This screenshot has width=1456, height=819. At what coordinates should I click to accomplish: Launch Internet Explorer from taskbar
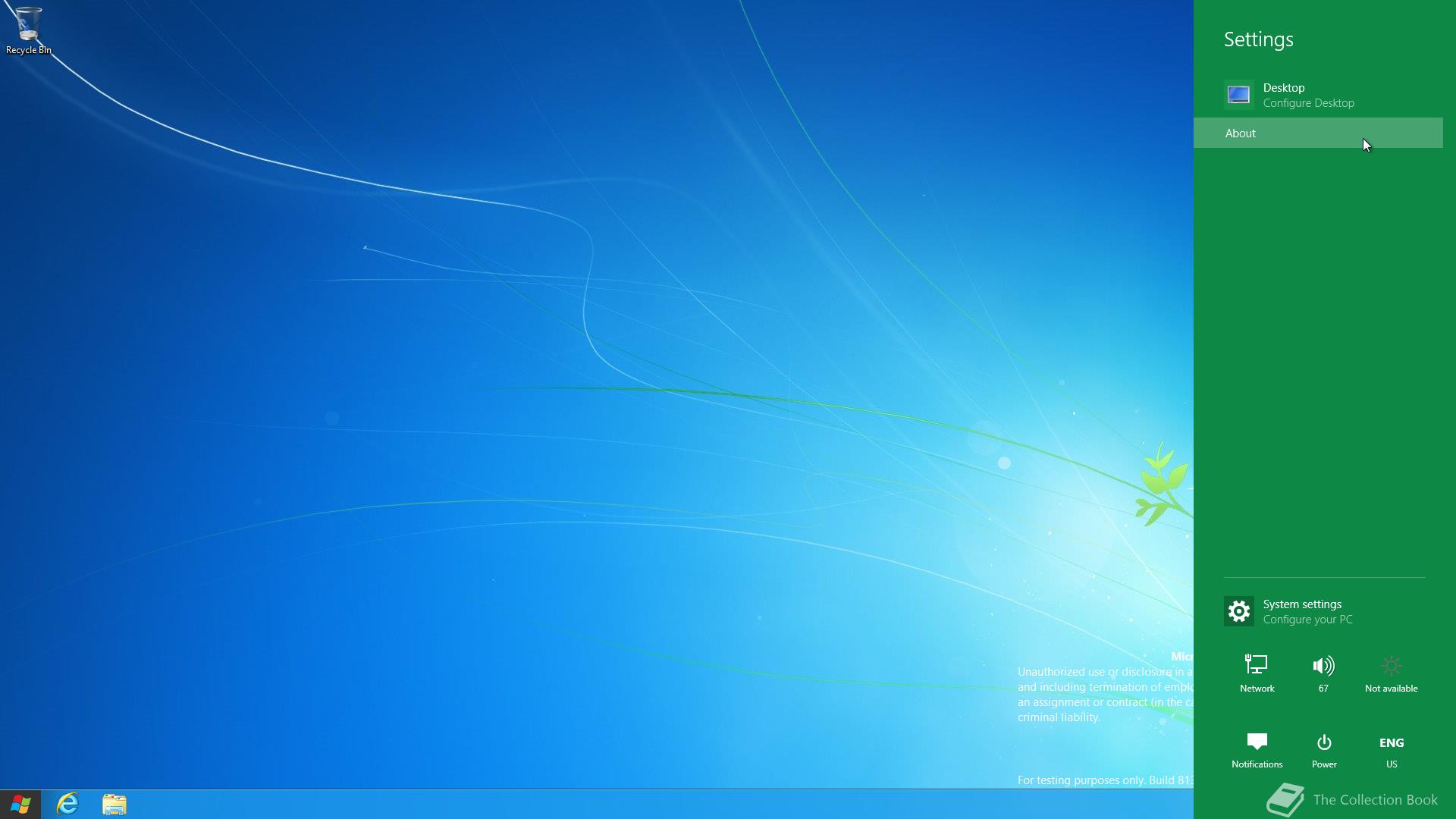[x=67, y=804]
